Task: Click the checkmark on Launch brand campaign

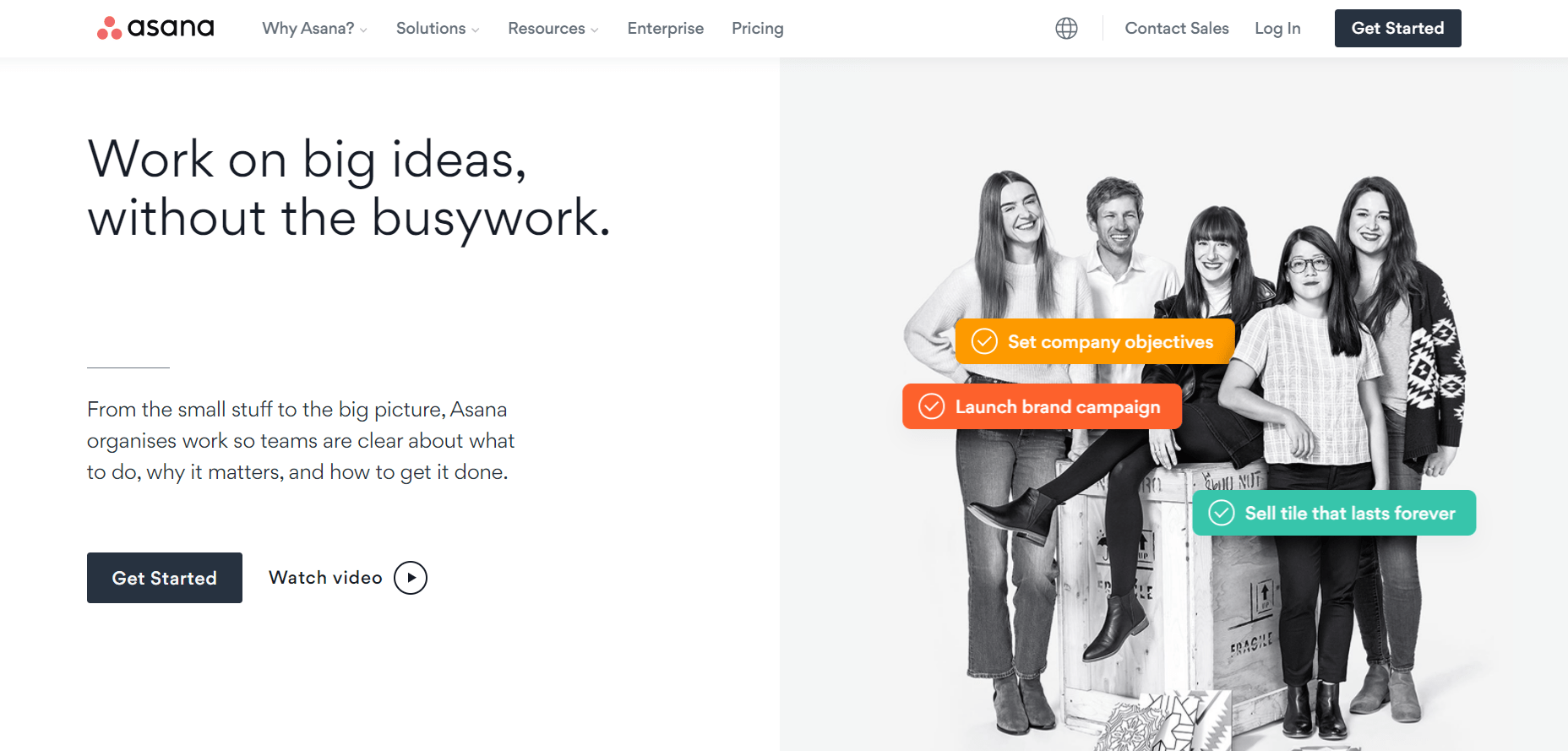Action: [x=931, y=406]
